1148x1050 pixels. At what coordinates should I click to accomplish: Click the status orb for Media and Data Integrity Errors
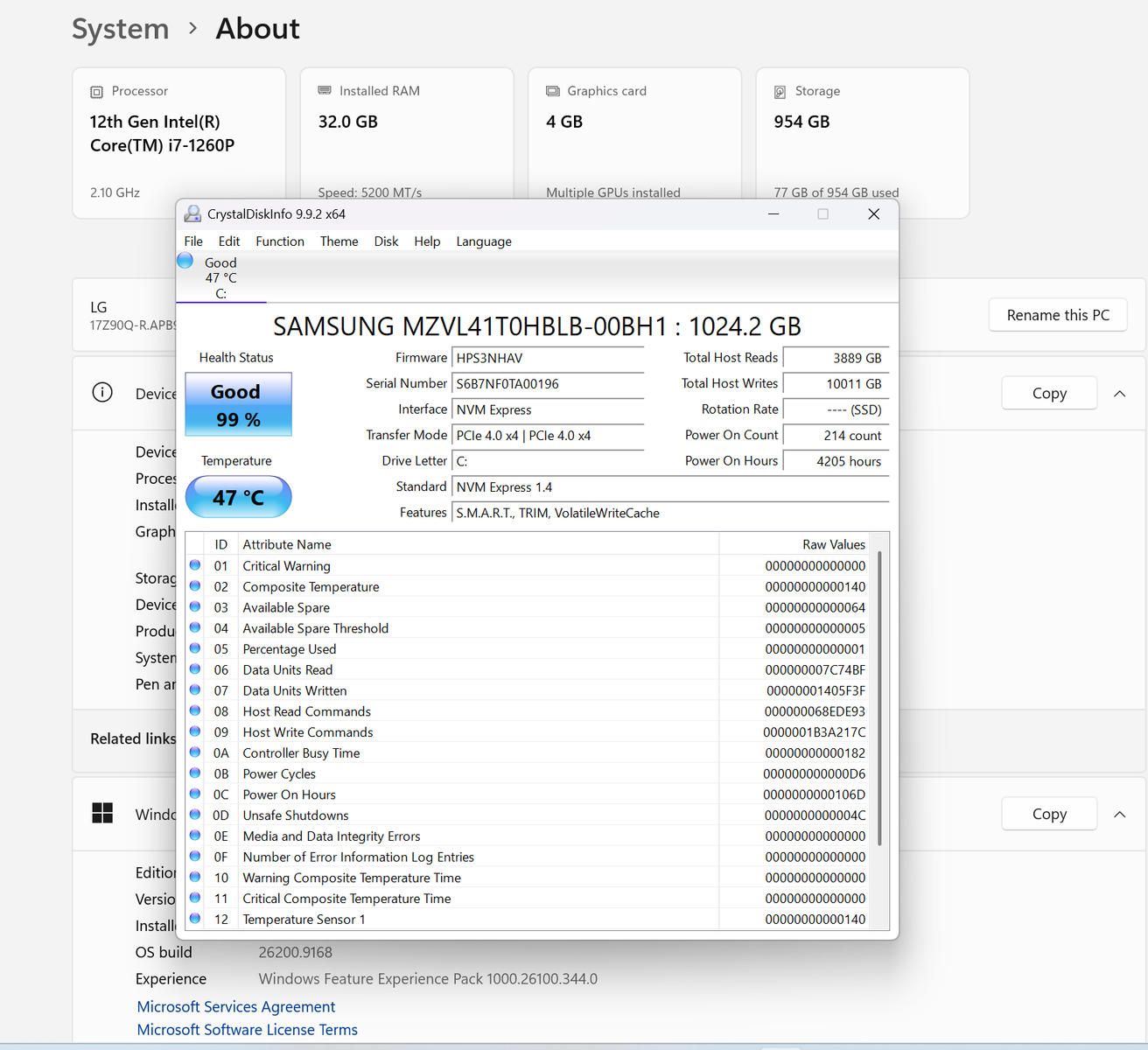tap(195, 836)
